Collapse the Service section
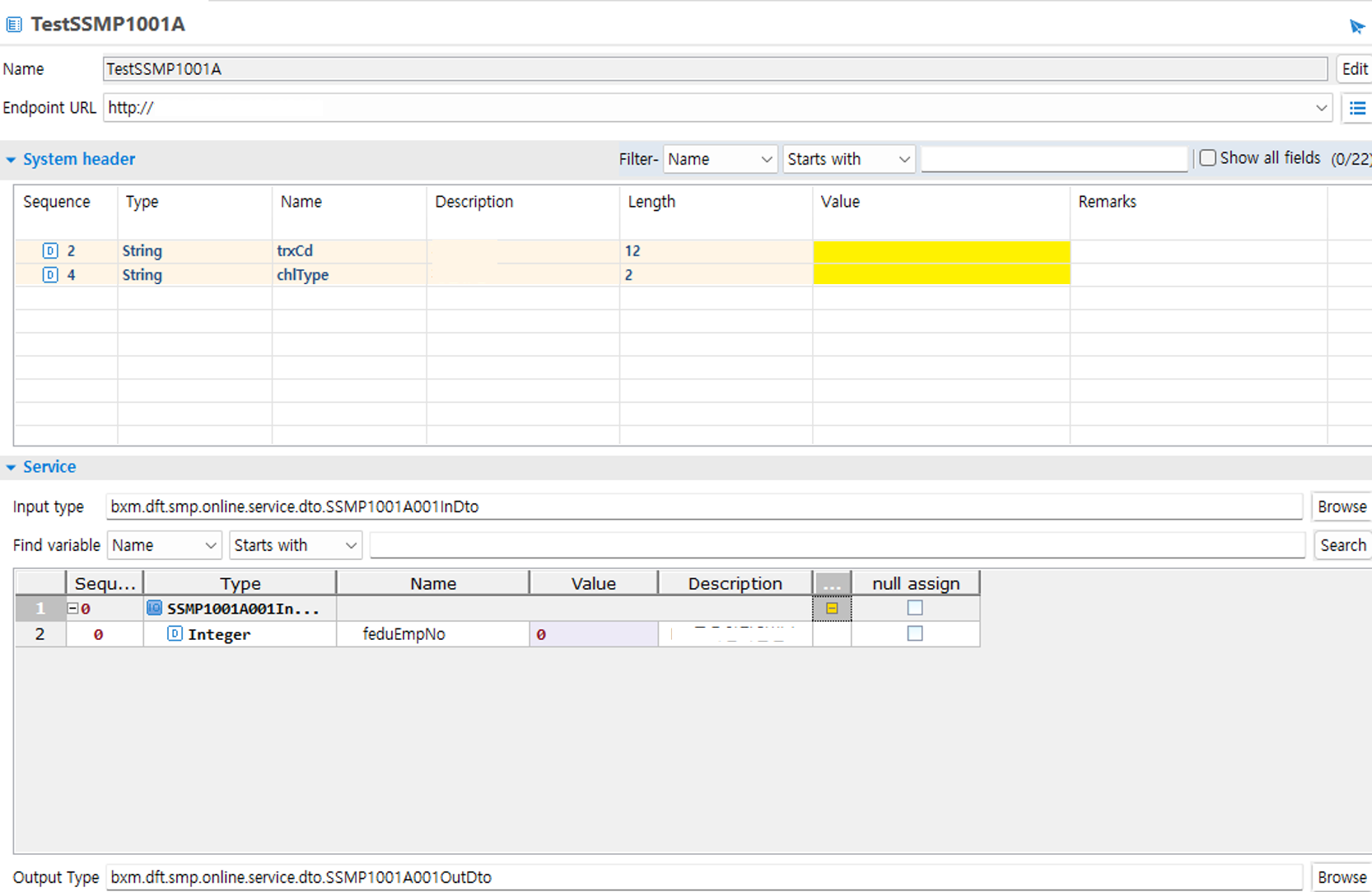Screen dimensions: 1372x892 tap(11, 468)
